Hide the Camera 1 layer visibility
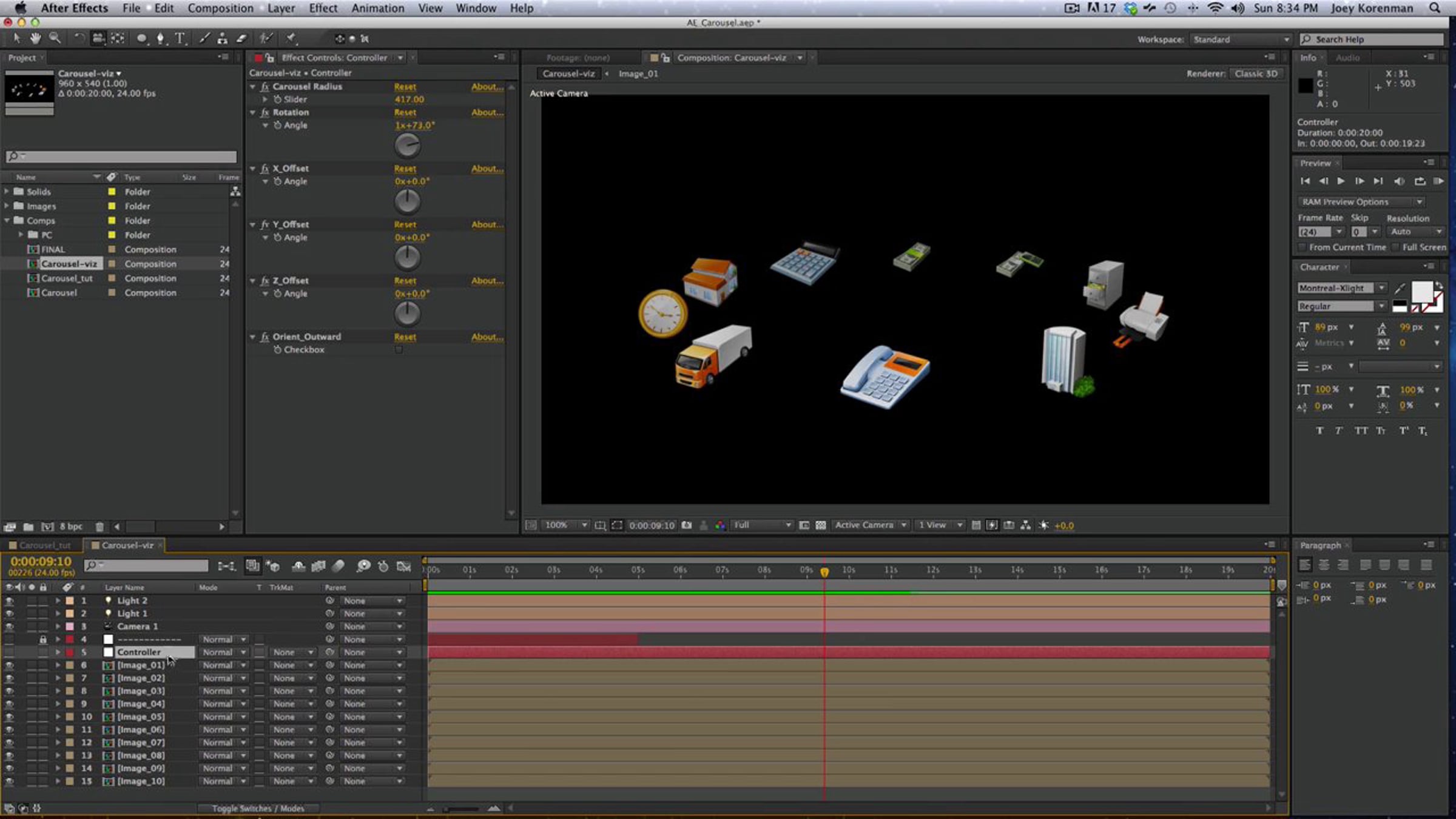The width and height of the screenshot is (1456, 819). pos(9,627)
